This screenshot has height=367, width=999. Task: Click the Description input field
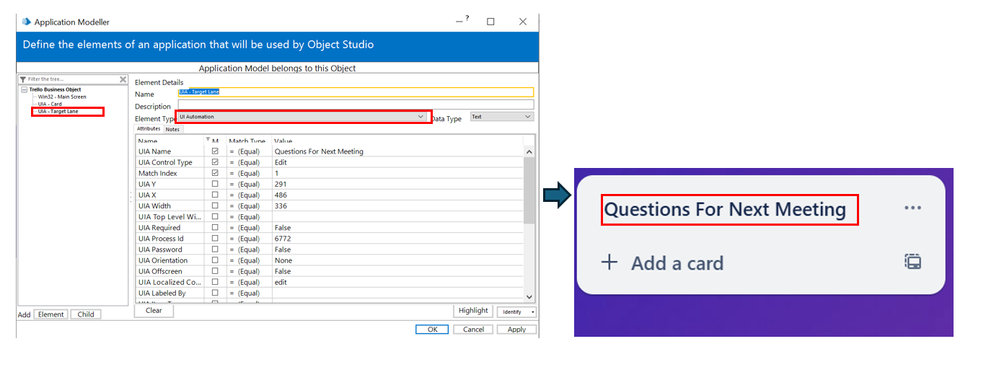click(356, 104)
